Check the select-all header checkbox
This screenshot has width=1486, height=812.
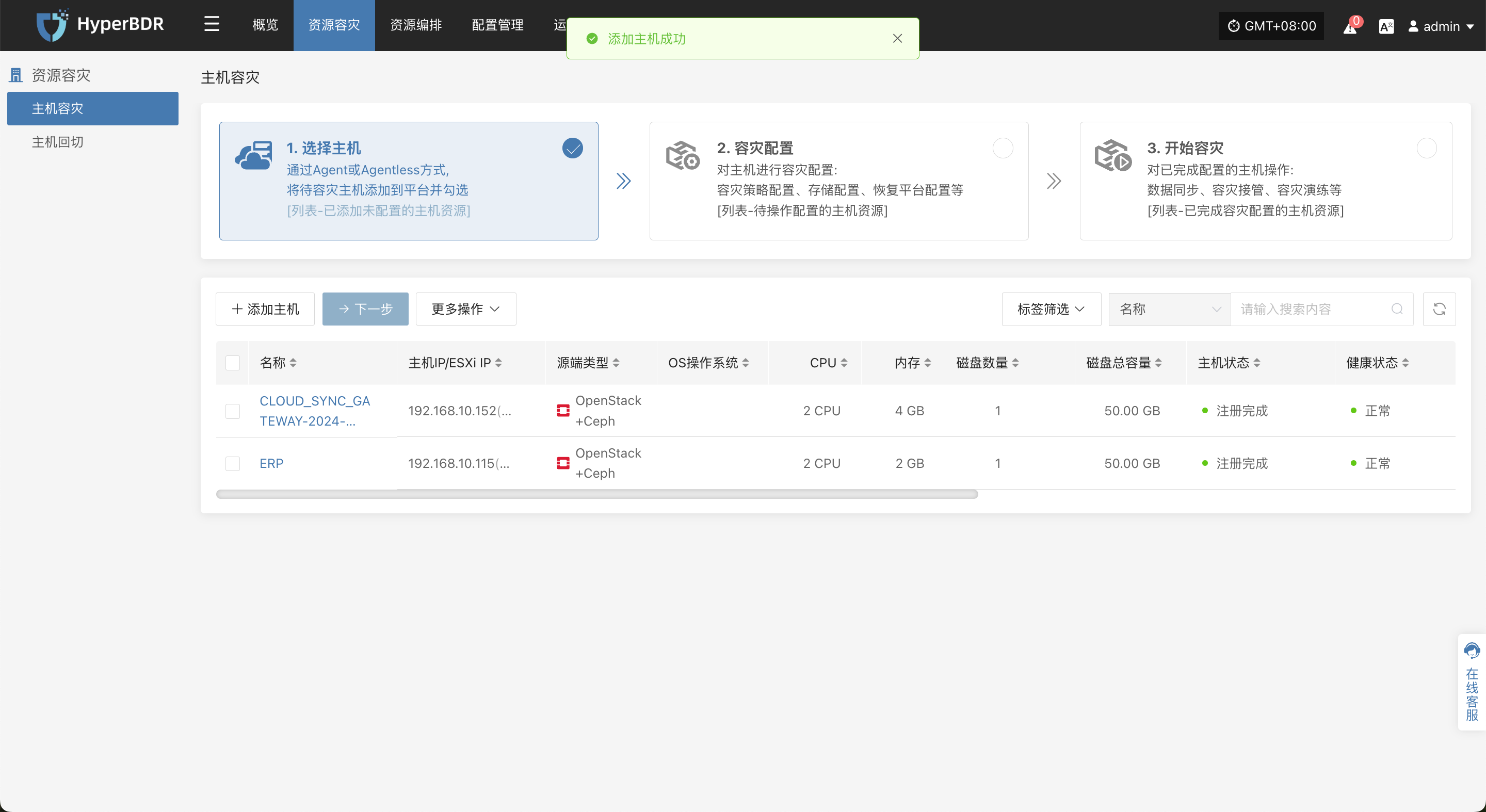point(233,363)
